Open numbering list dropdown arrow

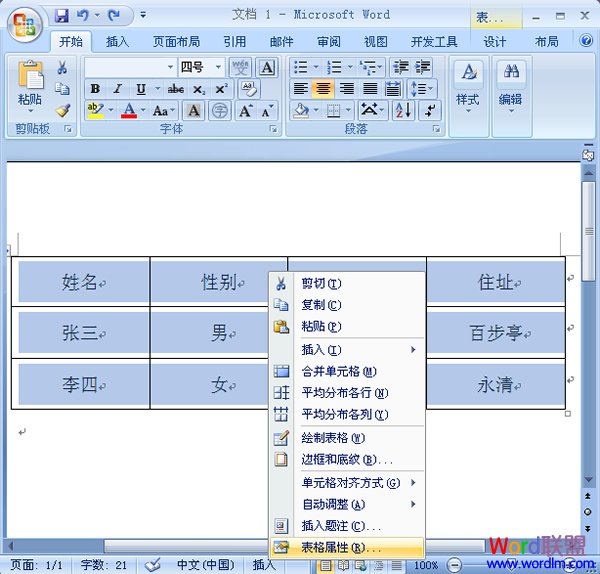tap(350, 67)
